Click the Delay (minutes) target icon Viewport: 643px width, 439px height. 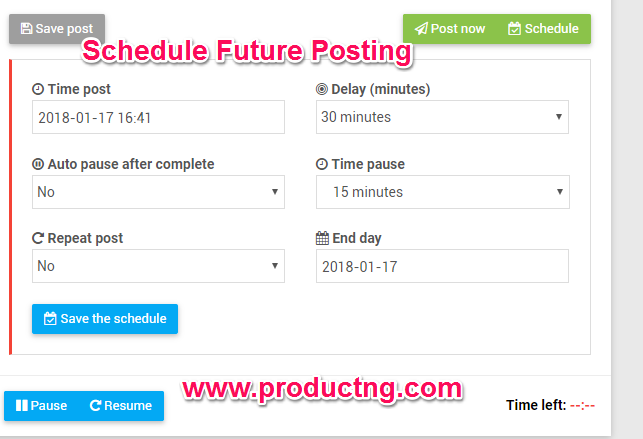point(322,90)
